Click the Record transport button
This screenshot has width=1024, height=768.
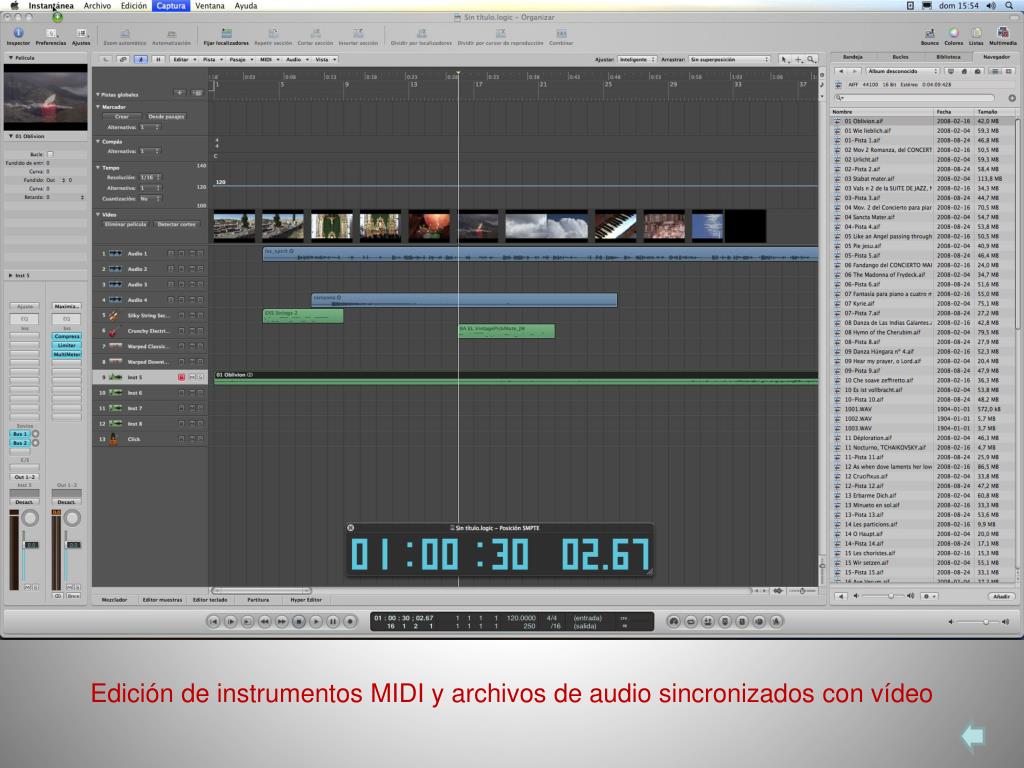(x=349, y=622)
